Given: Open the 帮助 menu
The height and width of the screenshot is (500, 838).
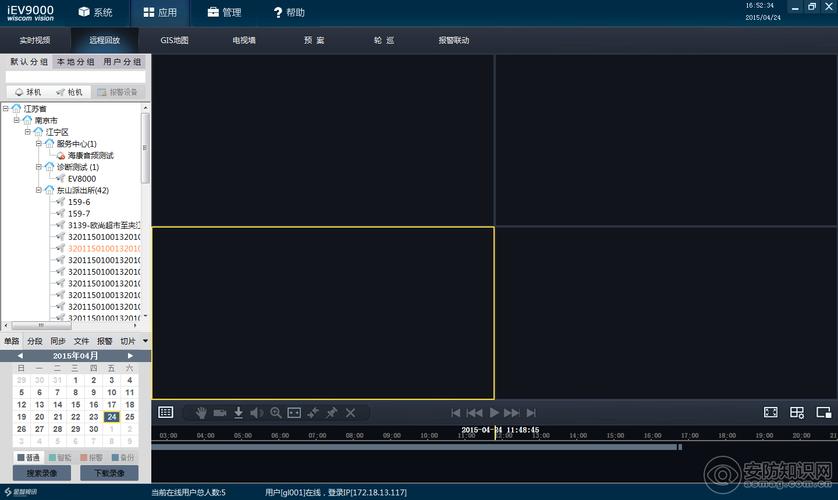Looking at the screenshot, I should tap(289, 12).
